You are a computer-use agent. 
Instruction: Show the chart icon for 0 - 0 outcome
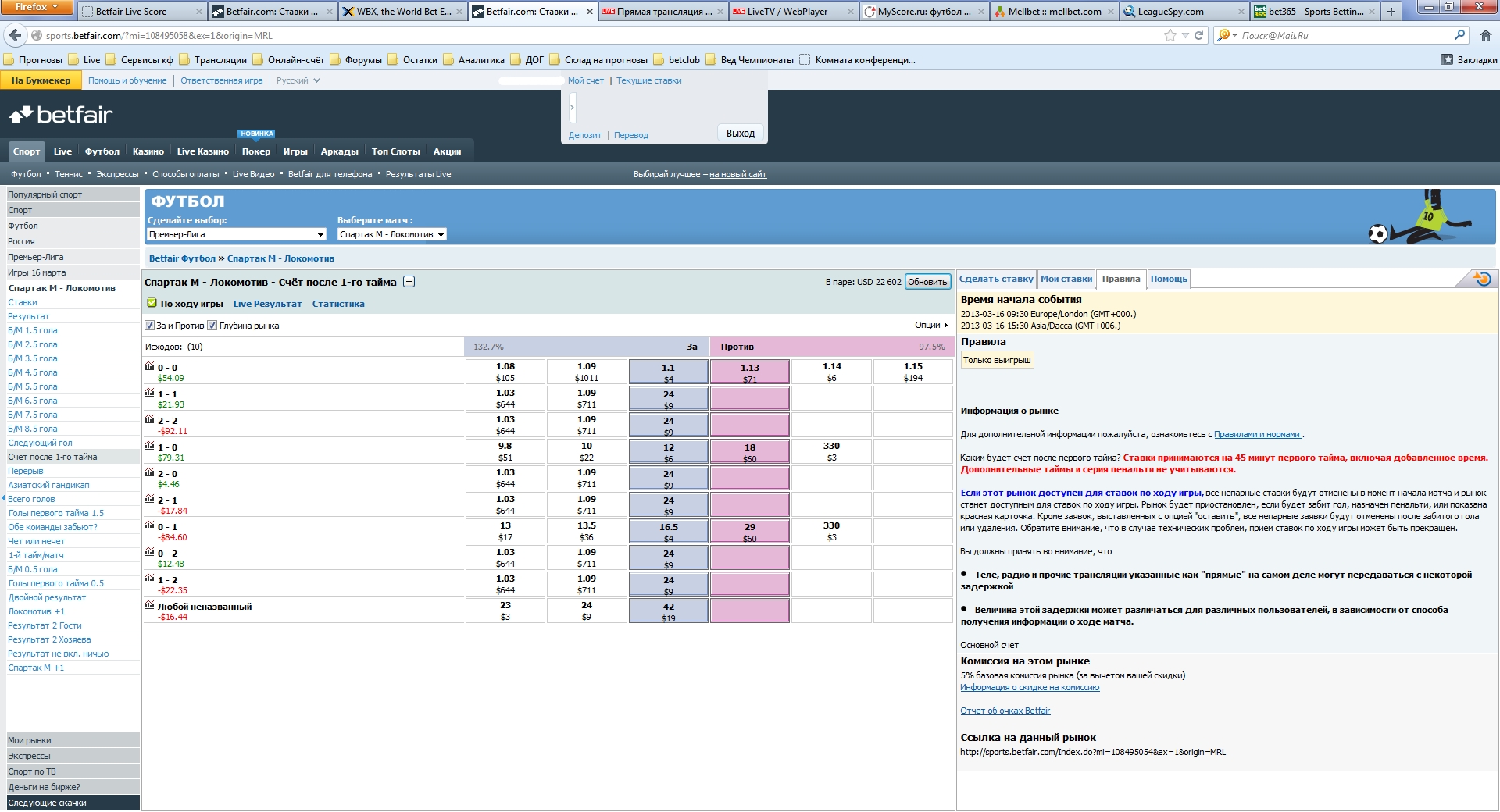[x=149, y=366]
